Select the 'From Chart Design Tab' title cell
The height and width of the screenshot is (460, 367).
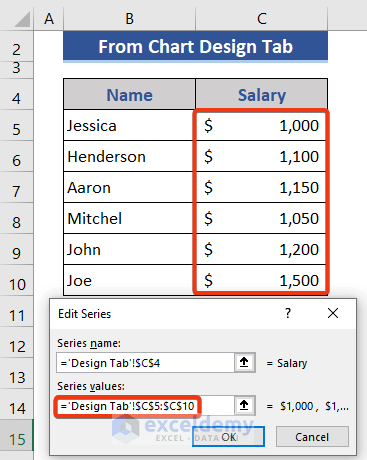pyautogui.click(x=195, y=46)
